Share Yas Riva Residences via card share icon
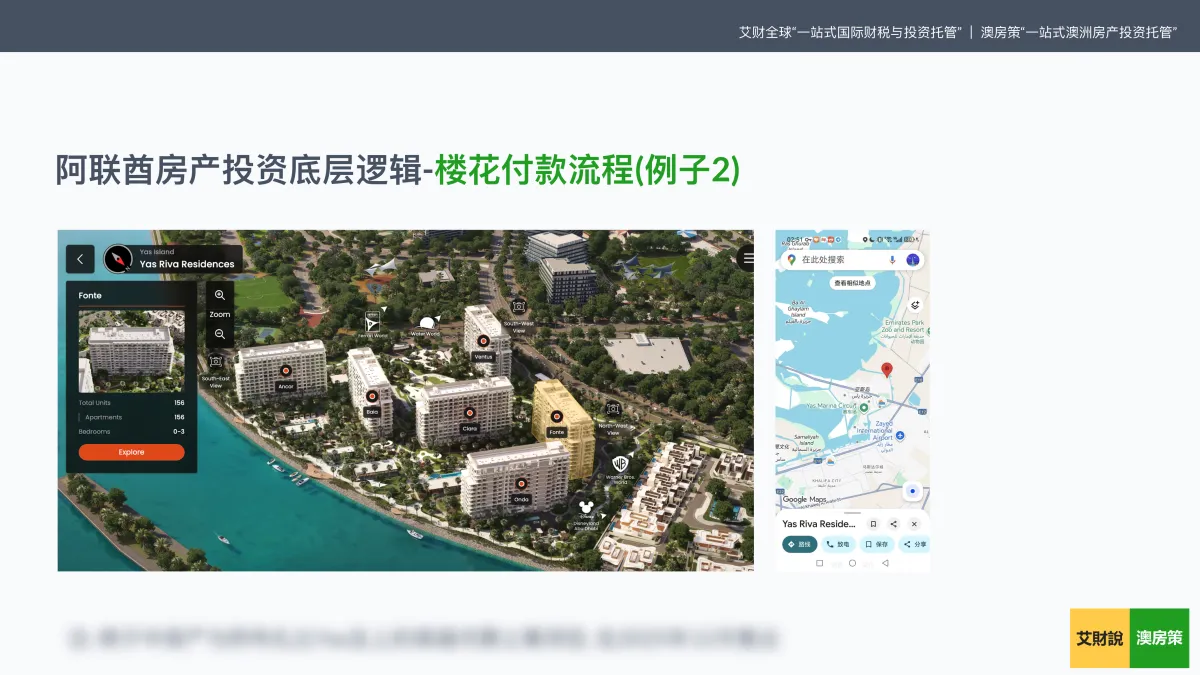 (x=893, y=524)
